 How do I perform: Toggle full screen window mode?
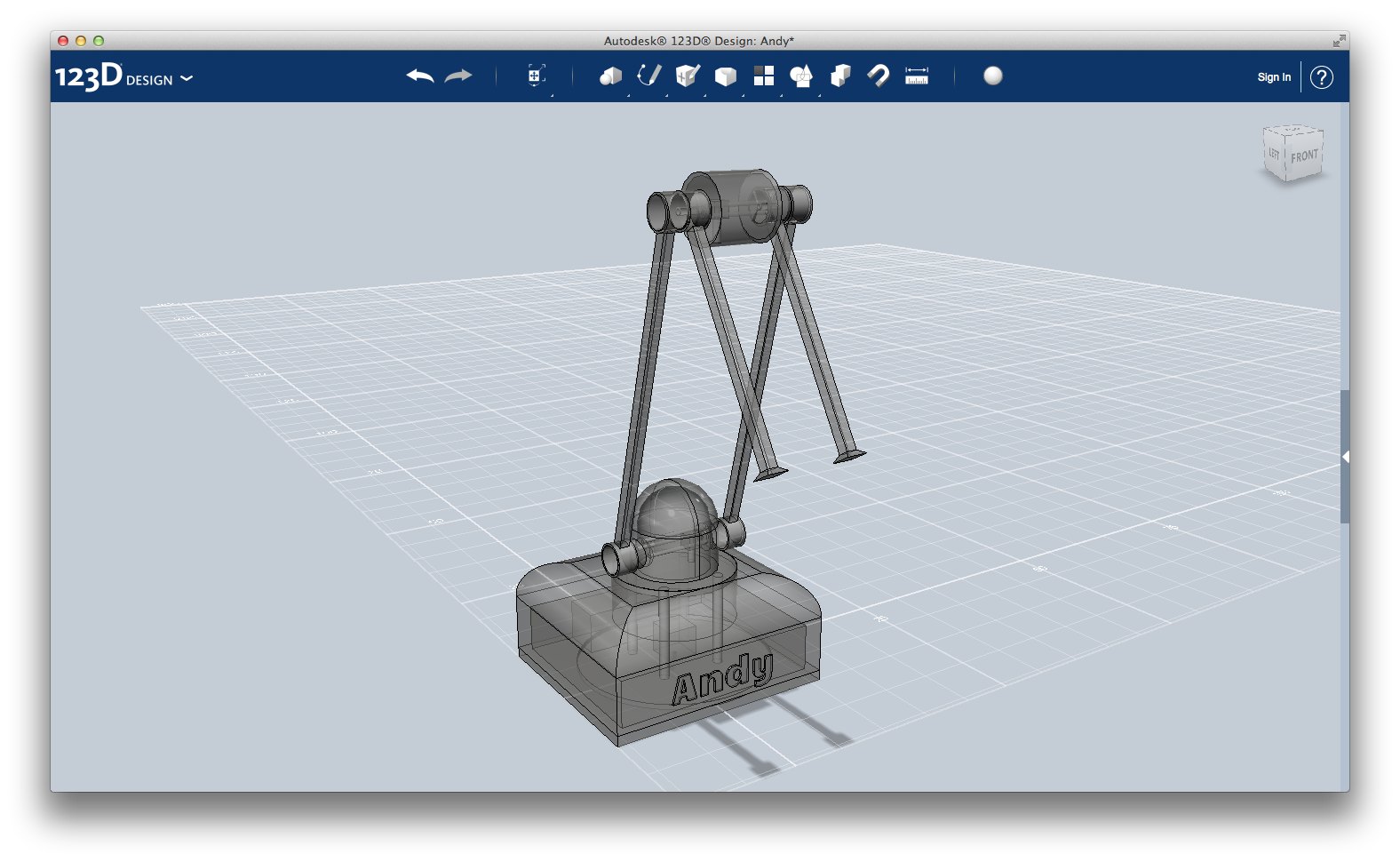pos(1339,41)
